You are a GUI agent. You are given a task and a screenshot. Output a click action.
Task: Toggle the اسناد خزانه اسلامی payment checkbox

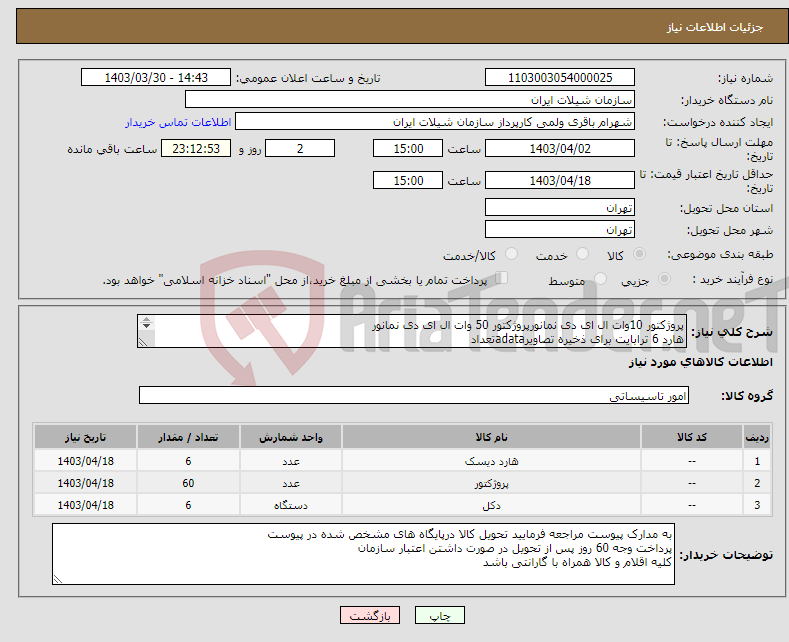[502, 278]
